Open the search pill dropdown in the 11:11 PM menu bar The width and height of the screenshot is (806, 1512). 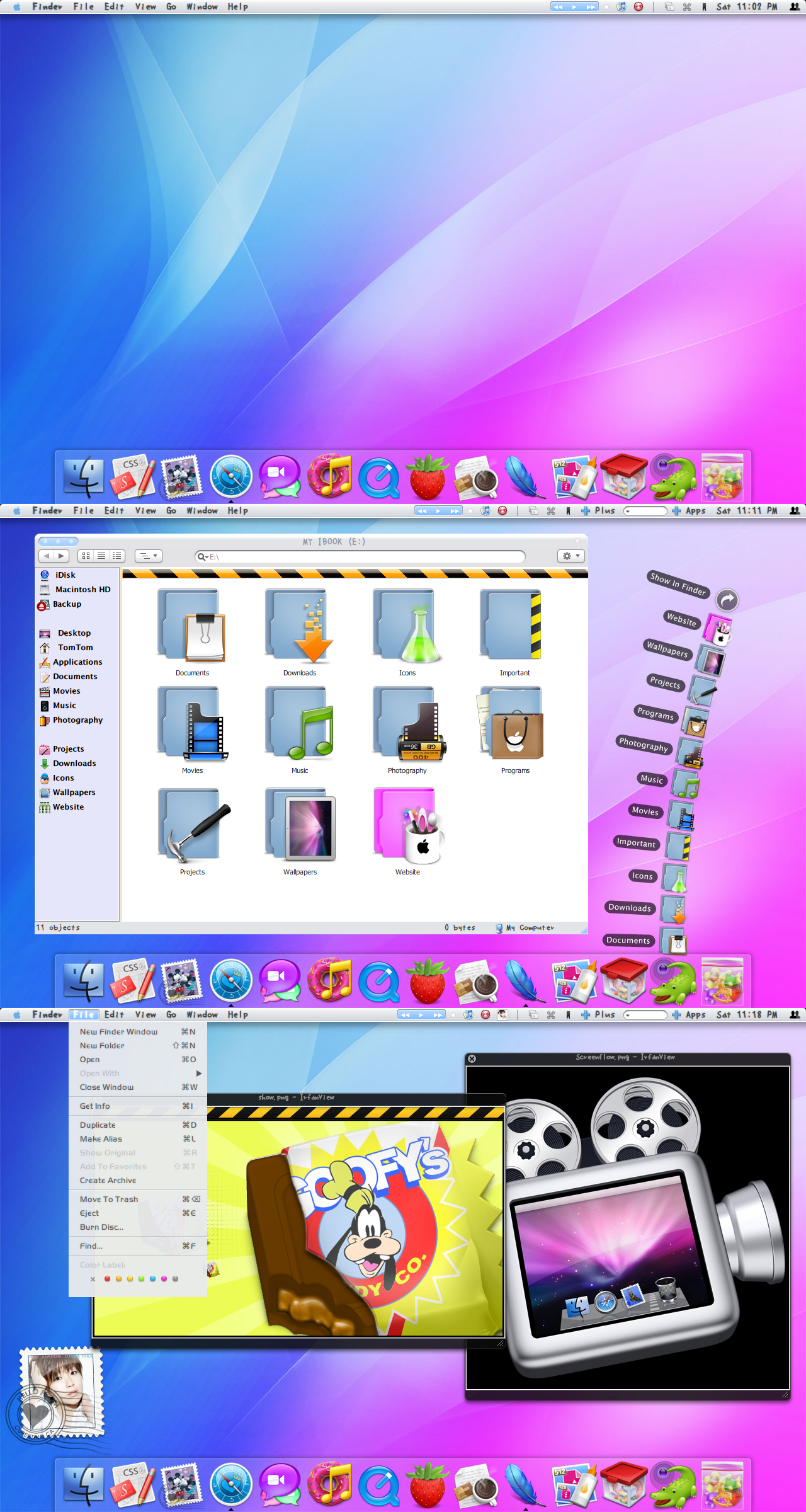pos(645,511)
